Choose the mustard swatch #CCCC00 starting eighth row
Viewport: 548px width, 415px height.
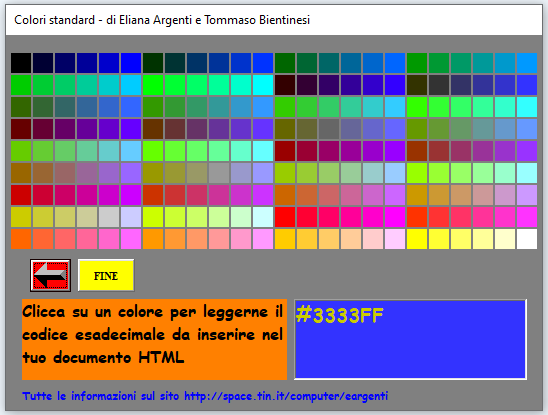[21, 217]
